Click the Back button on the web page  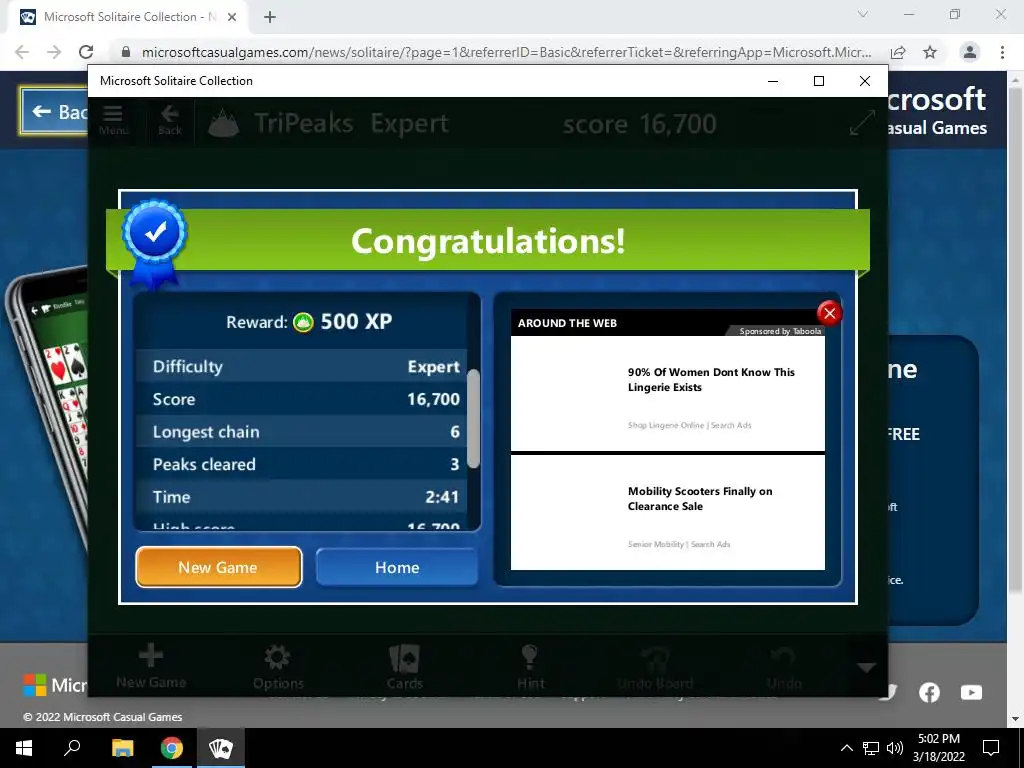(x=55, y=112)
